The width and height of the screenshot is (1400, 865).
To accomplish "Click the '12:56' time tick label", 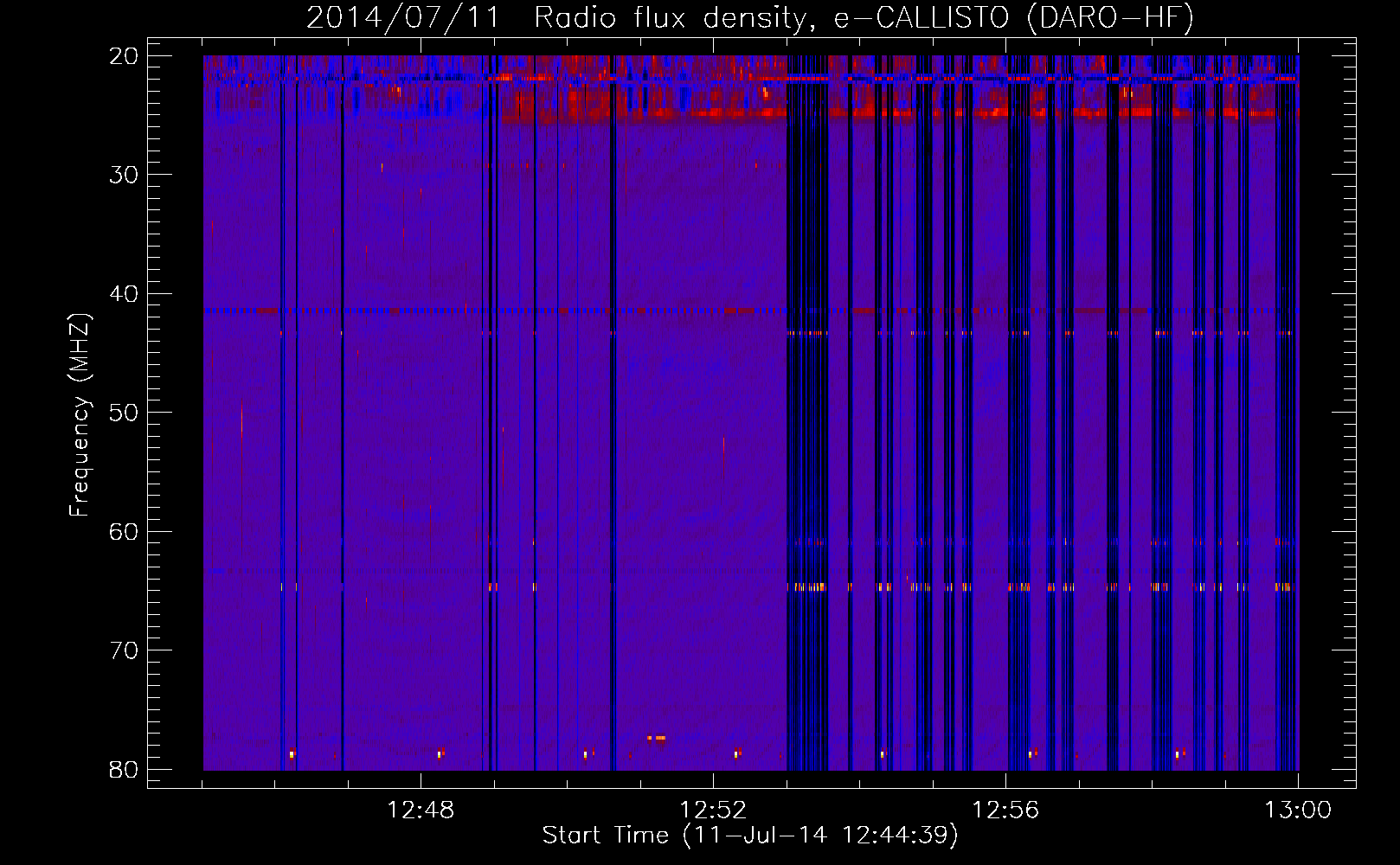I will tap(1005, 811).
